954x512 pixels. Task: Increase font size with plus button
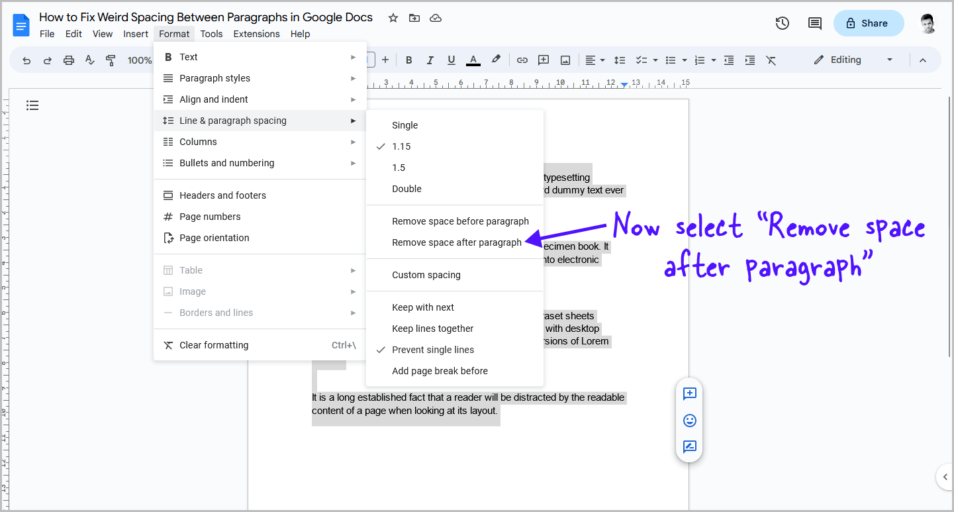(385, 60)
